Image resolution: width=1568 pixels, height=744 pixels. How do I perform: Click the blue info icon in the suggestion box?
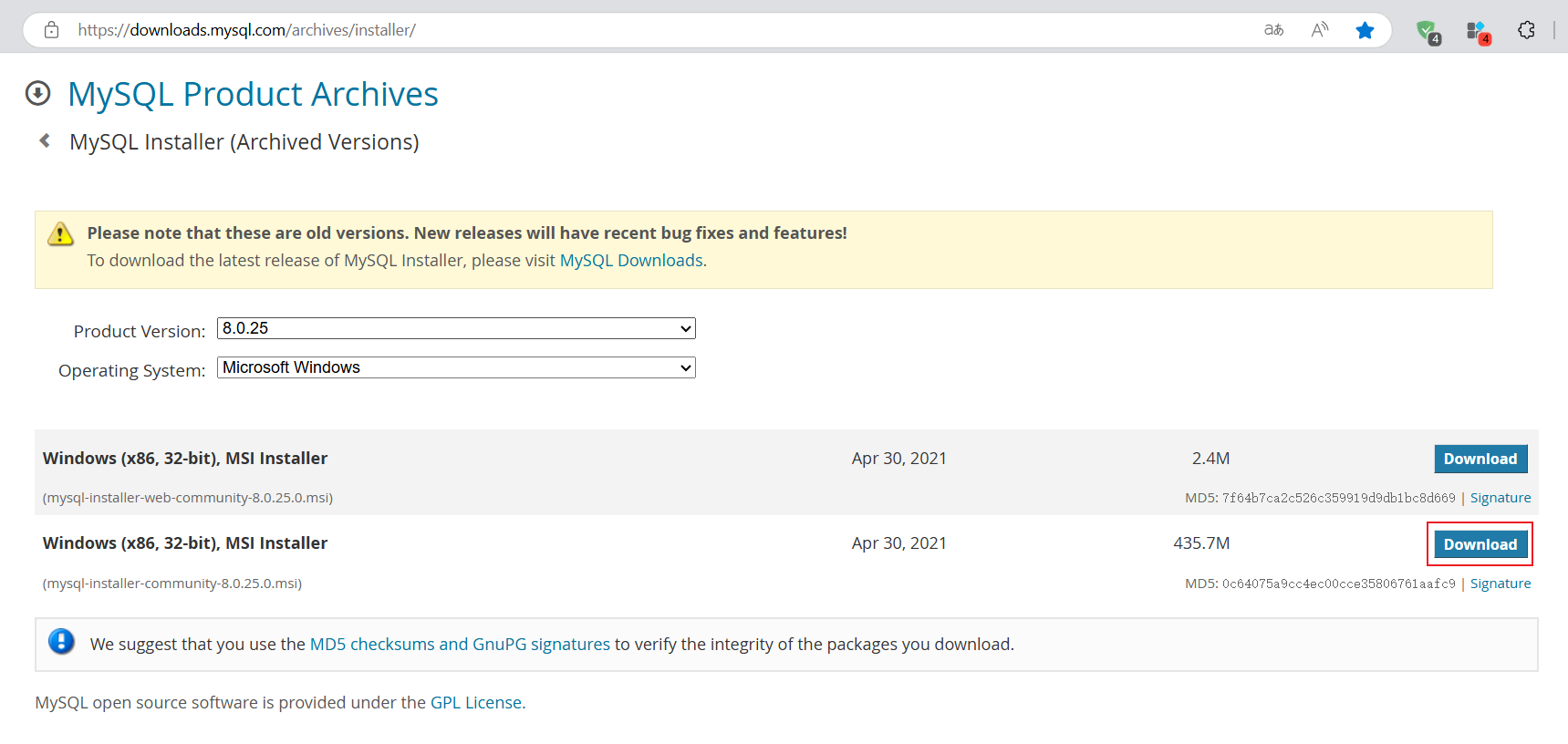pos(61,642)
